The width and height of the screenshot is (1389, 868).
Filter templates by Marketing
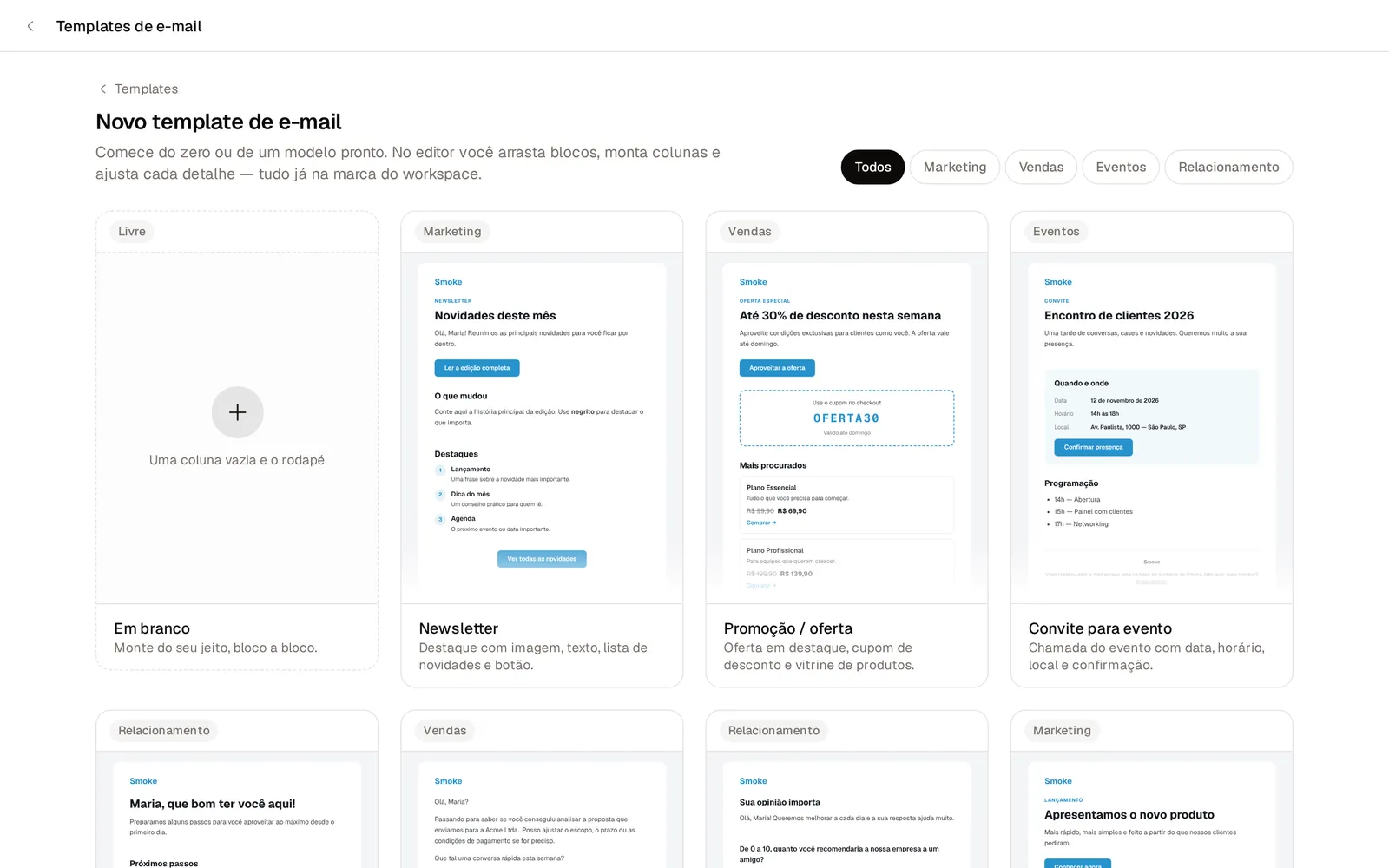click(x=955, y=168)
